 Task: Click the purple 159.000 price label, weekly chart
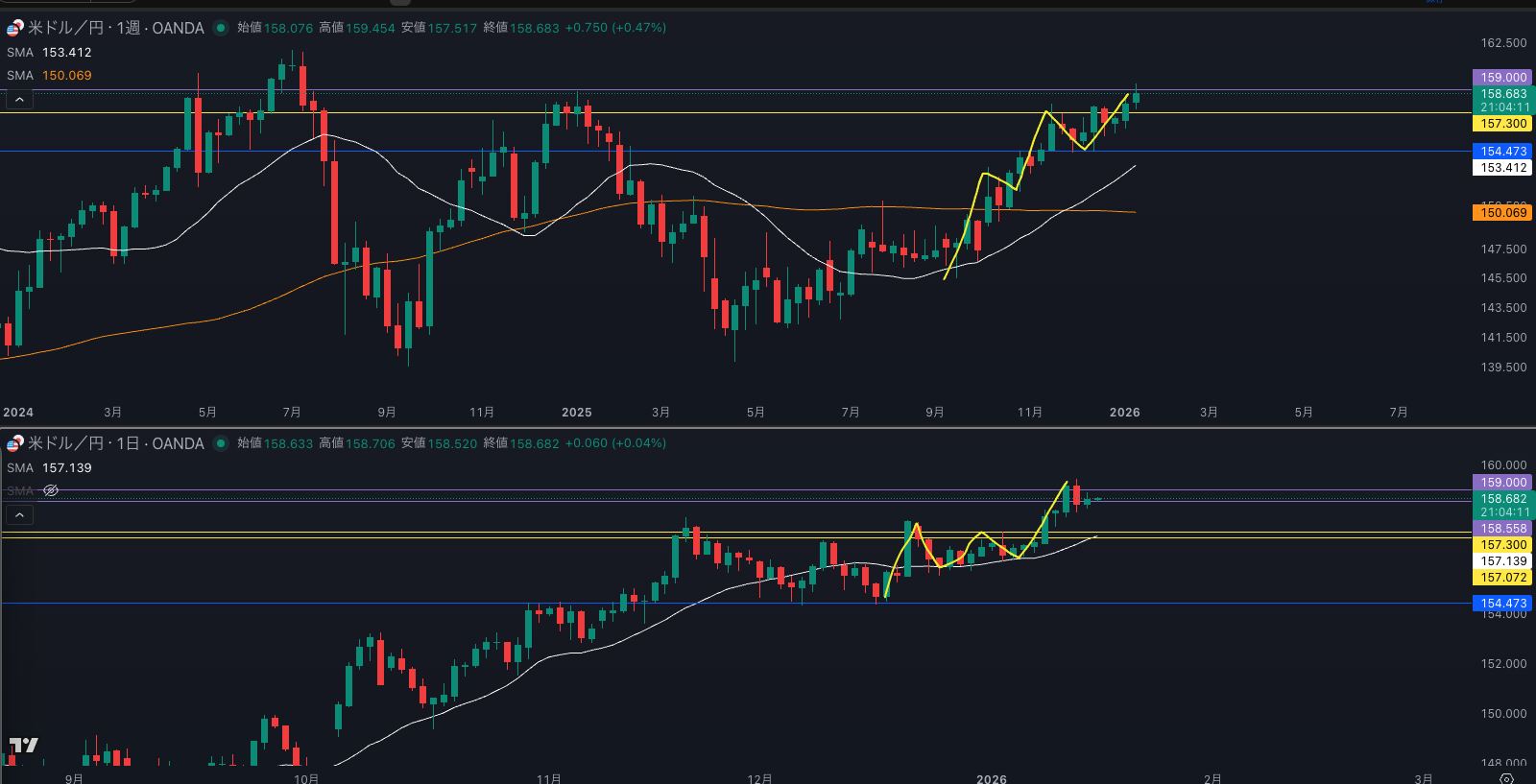[x=1502, y=78]
